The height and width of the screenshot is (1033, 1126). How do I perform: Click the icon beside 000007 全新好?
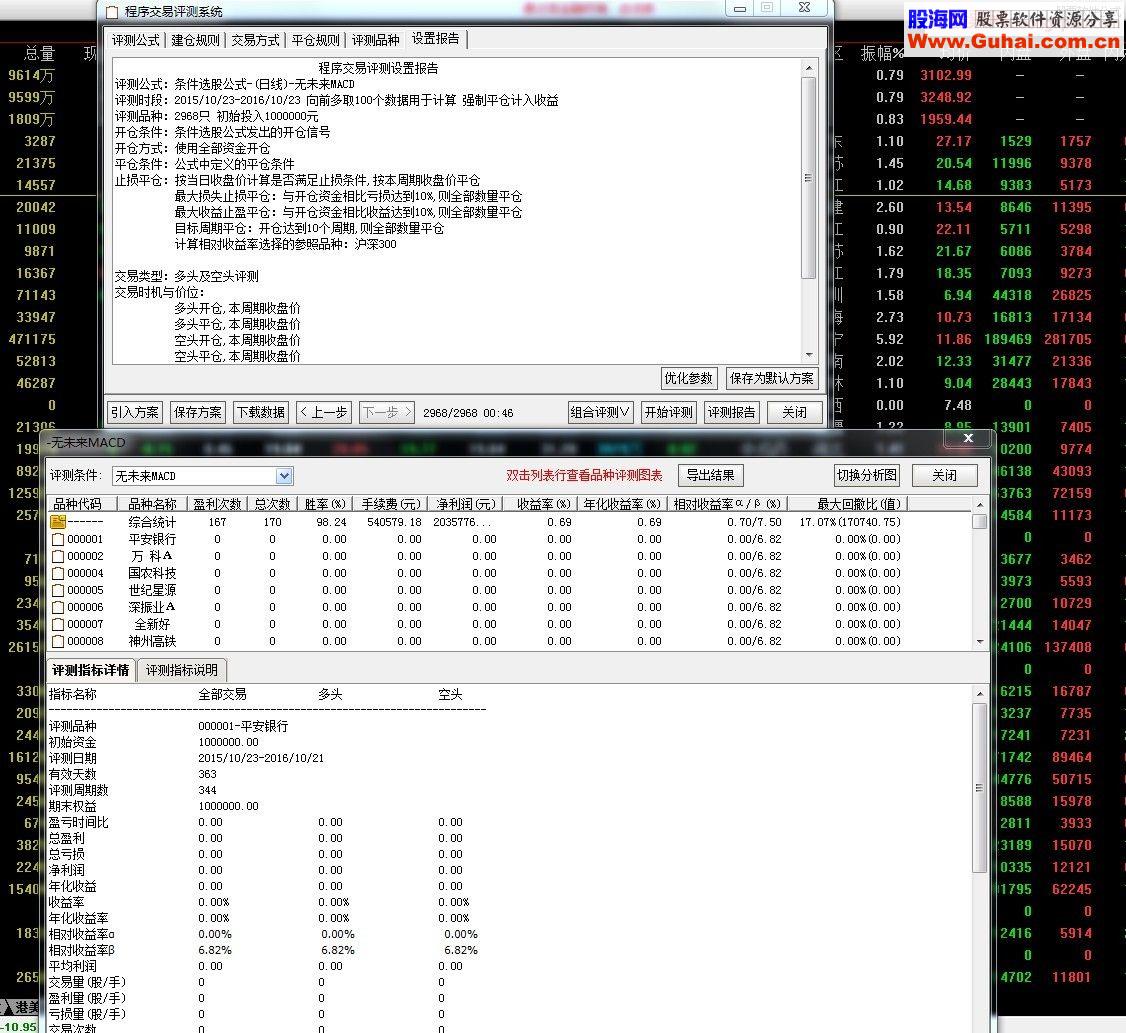58,624
